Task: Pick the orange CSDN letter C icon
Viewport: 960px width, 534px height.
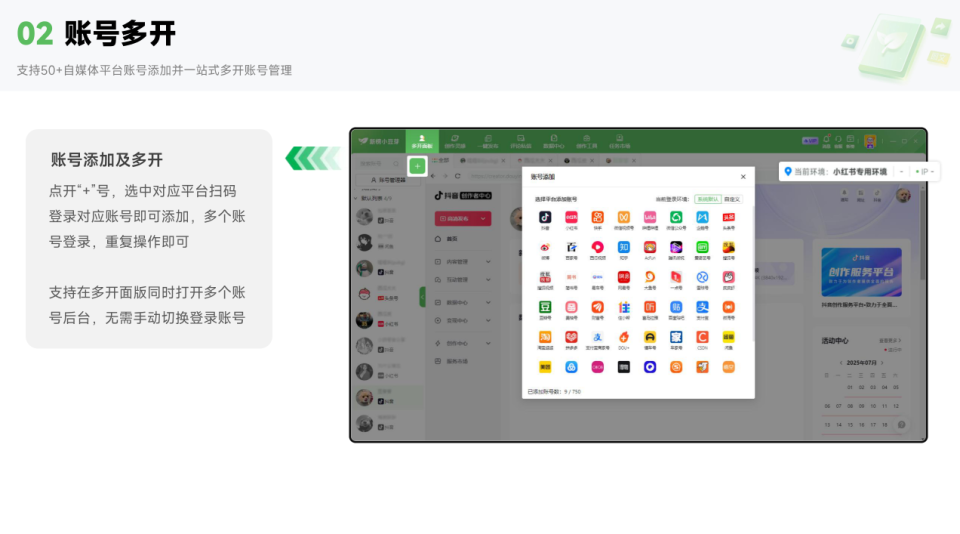Action: coord(702,337)
